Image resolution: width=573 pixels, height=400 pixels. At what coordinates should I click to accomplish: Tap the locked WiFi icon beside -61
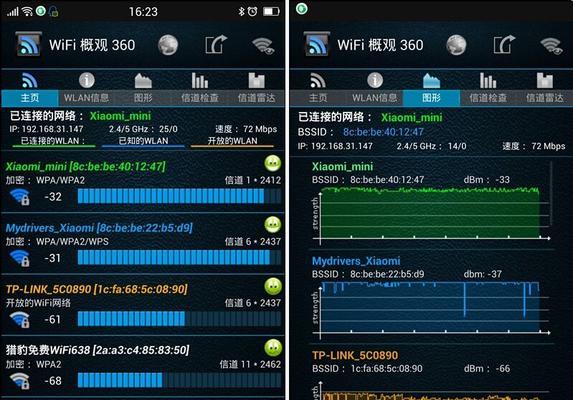point(20,320)
